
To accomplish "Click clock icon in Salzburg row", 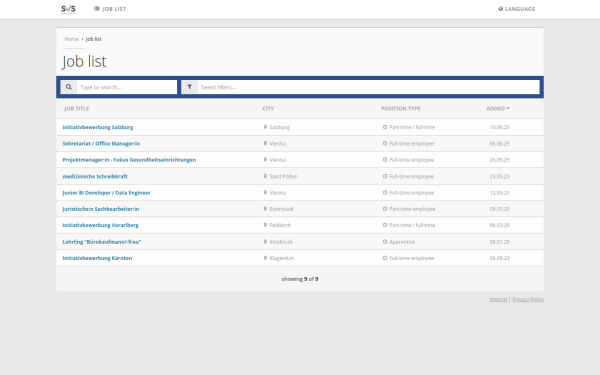I will click(385, 127).
